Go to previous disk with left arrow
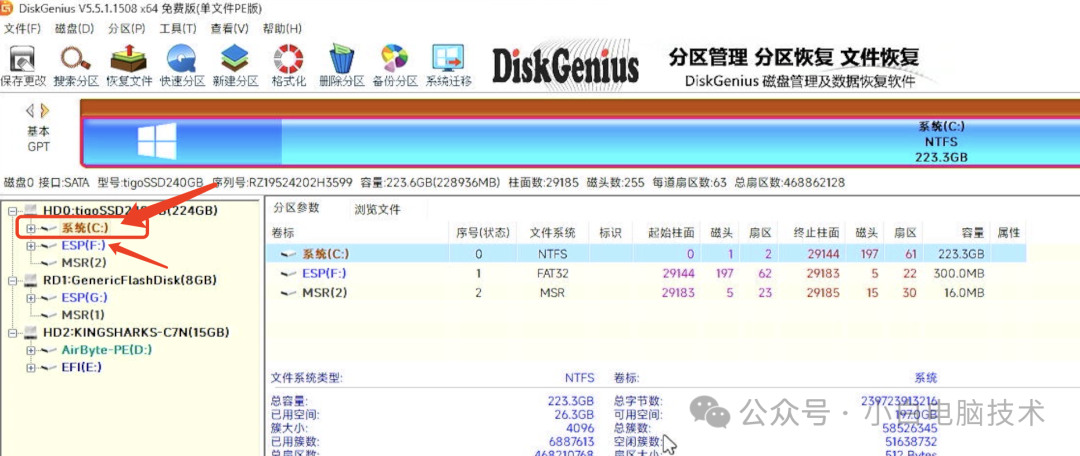The image size is (1080, 456). [x=30, y=110]
